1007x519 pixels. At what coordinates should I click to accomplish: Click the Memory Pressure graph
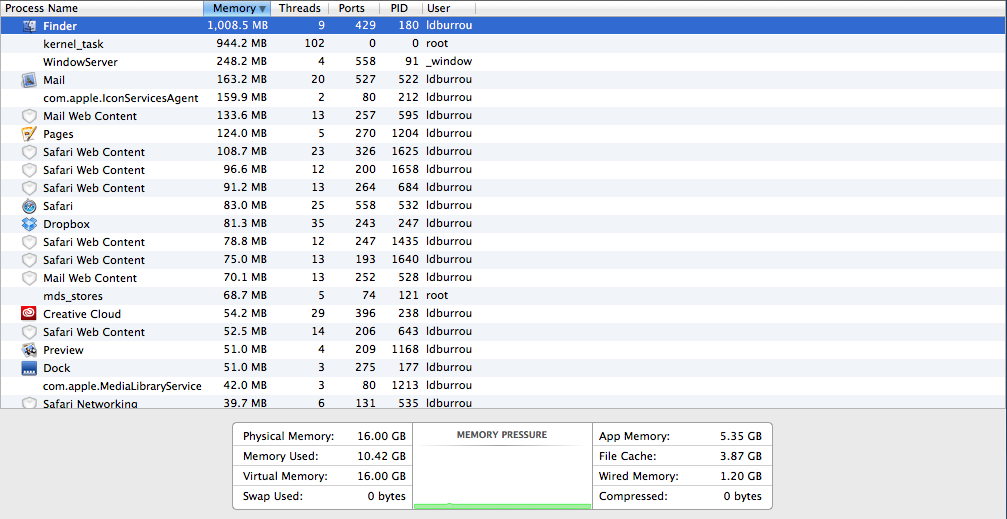(x=502, y=475)
